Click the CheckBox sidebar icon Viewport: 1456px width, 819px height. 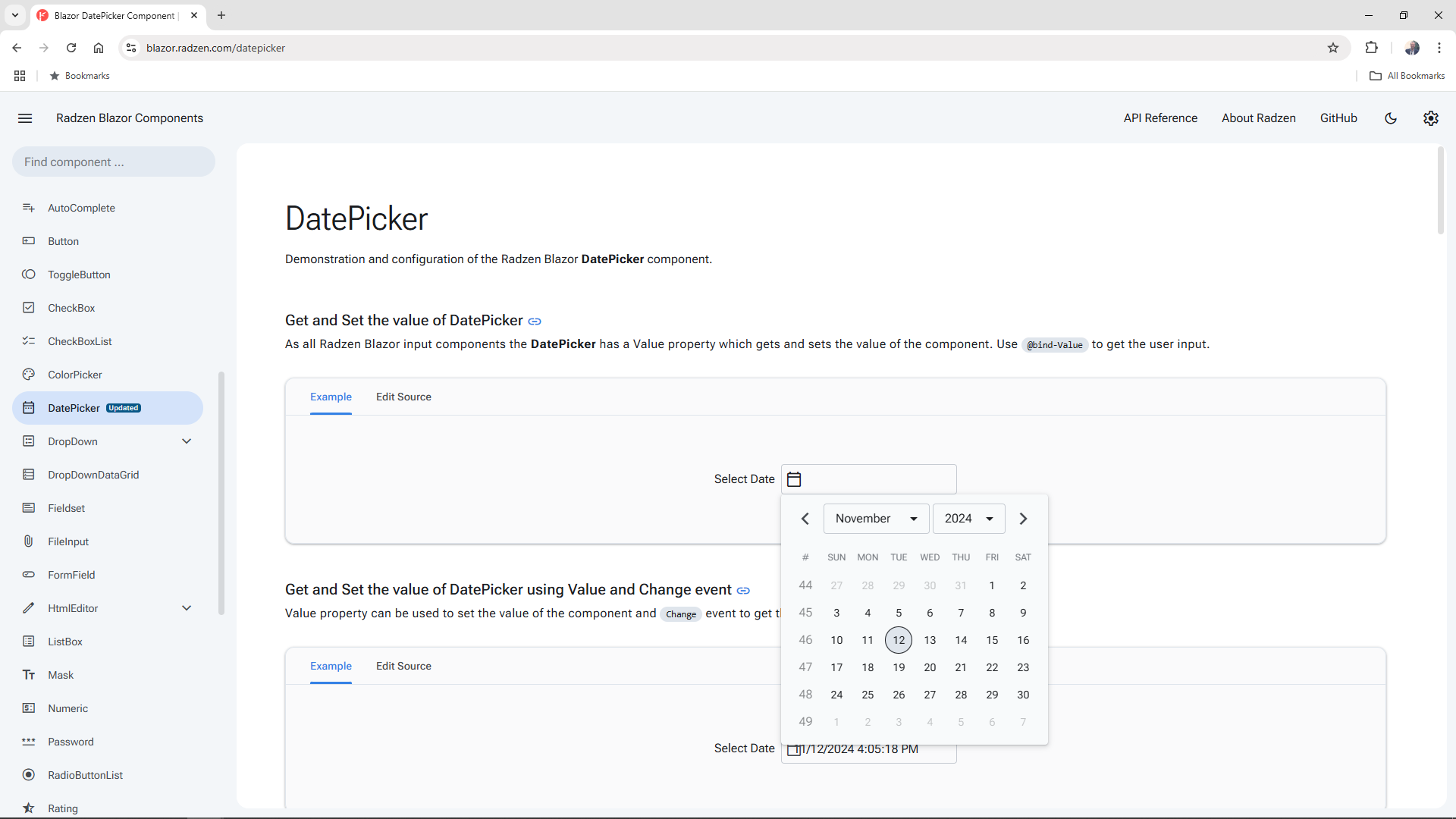[29, 308]
